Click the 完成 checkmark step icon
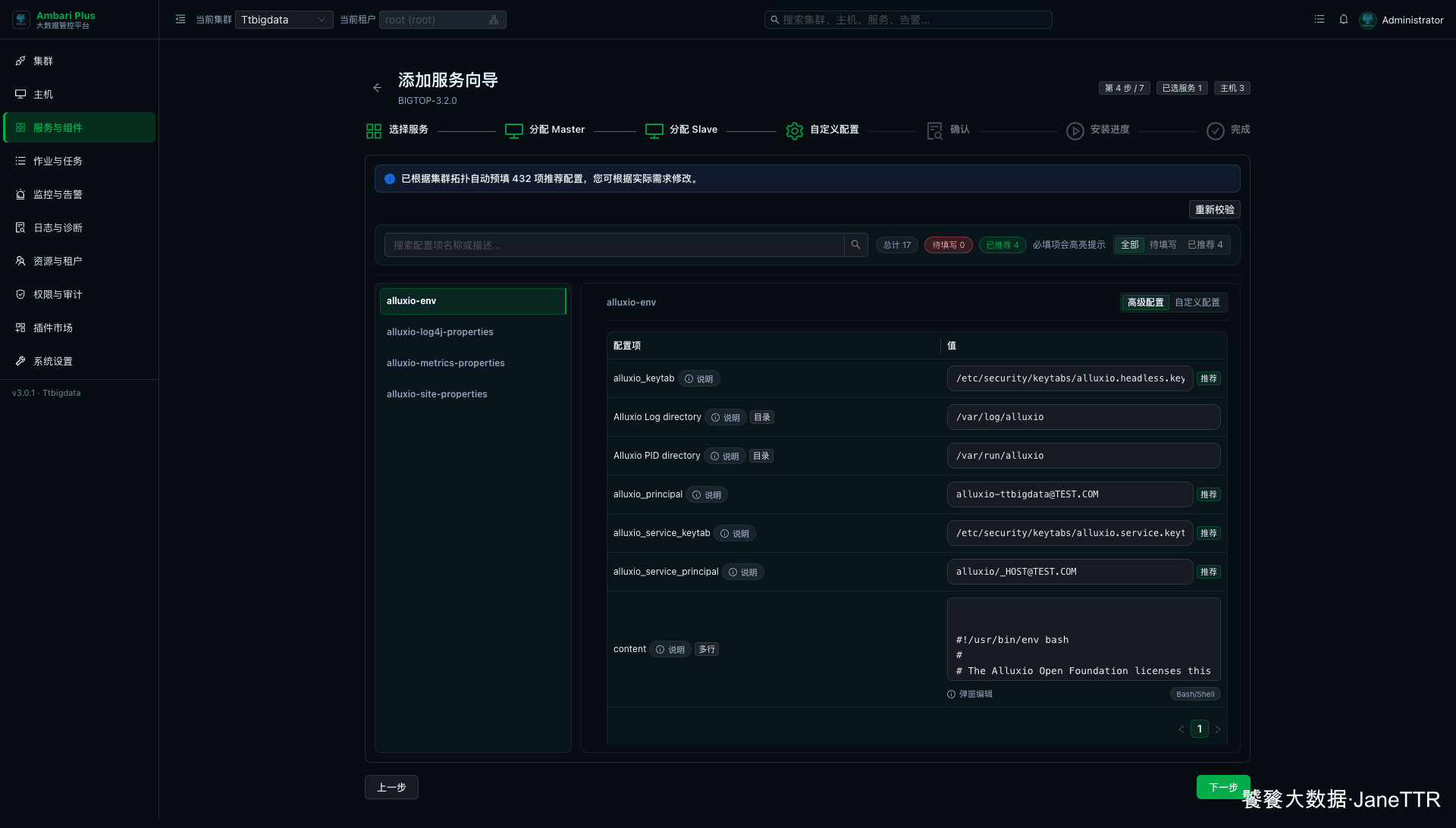This screenshot has width=1456, height=828. pyautogui.click(x=1216, y=131)
